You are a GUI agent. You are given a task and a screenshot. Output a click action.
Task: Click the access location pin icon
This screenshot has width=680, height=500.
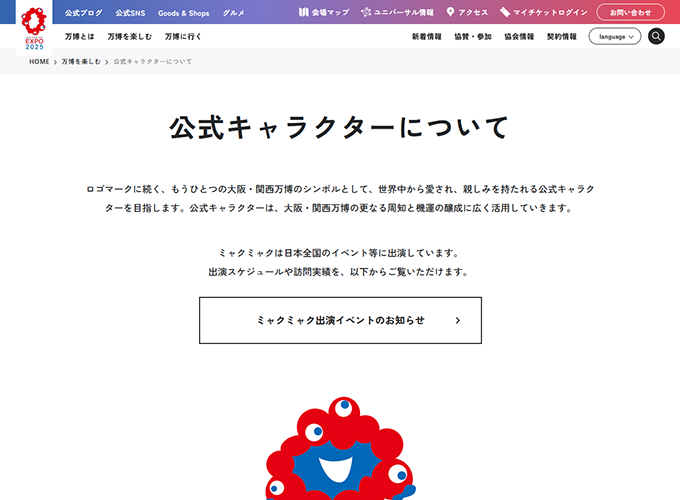pyautogui.click(x=450, y=12)
